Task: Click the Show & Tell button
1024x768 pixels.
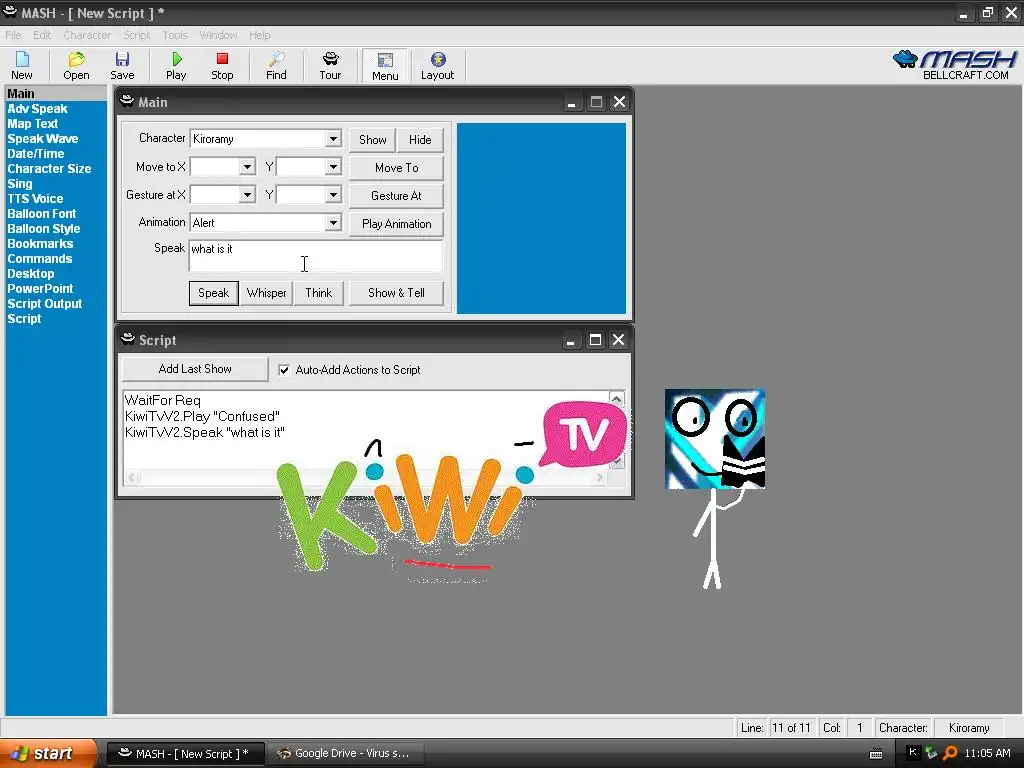Action: pos(396,293)
